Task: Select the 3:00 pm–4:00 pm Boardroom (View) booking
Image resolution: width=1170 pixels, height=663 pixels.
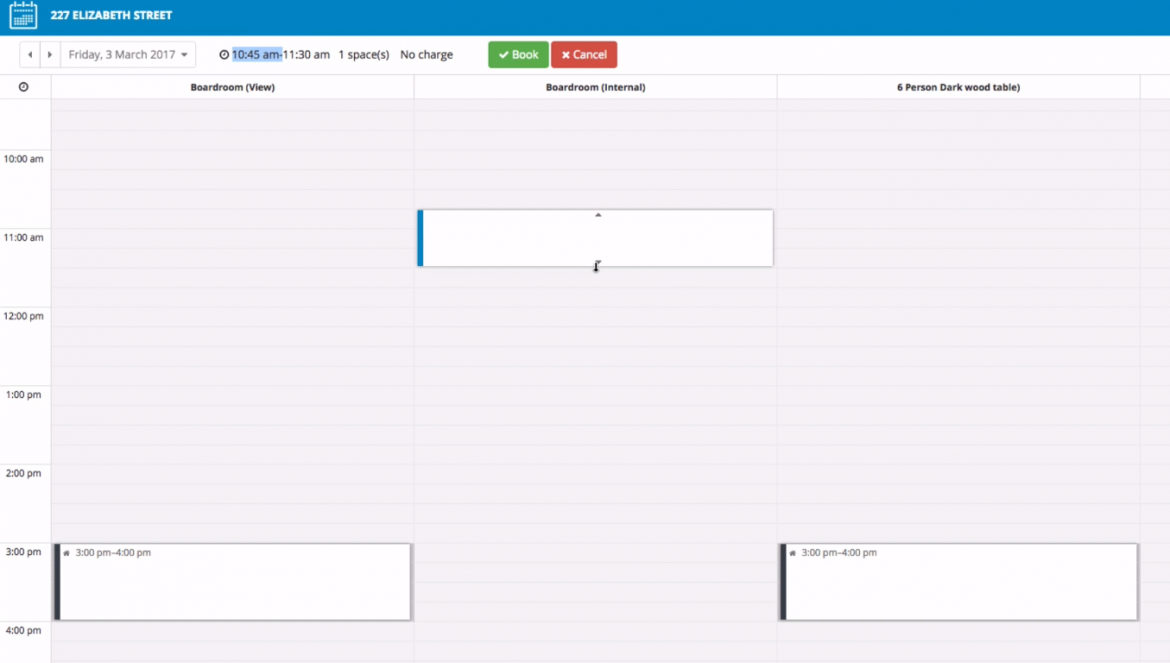Action: (x=232, y=581)
